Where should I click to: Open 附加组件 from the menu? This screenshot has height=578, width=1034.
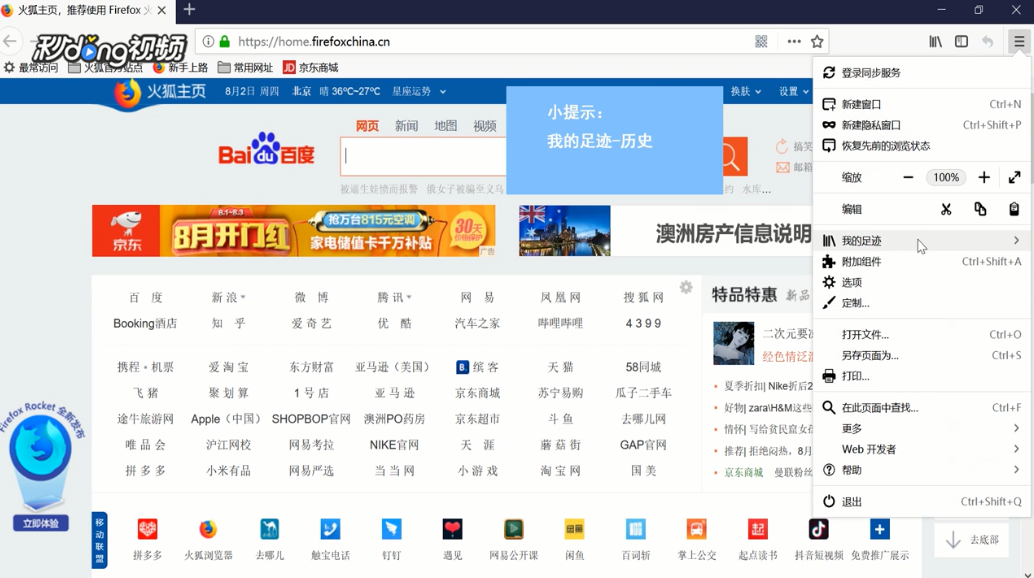(923, 262)
